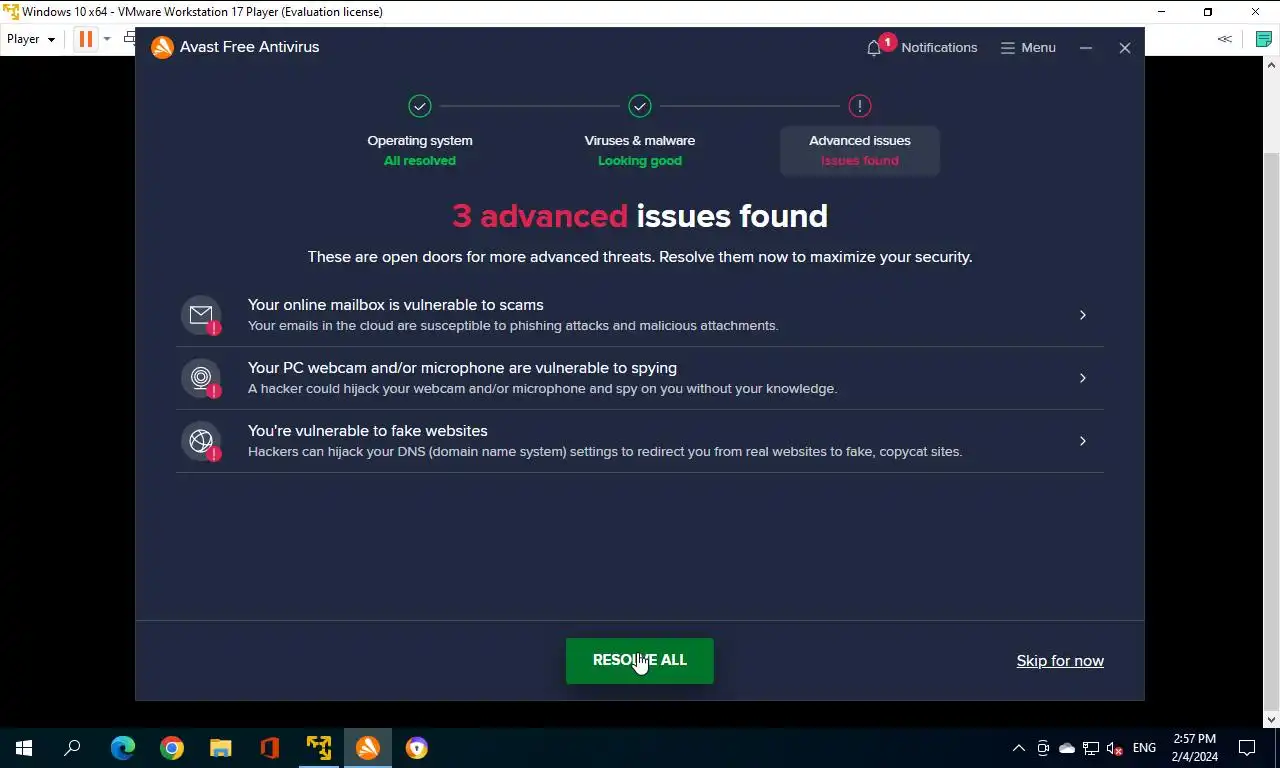Click the muted volume tray icon
1280x768 pixels.
(1115, 748)
